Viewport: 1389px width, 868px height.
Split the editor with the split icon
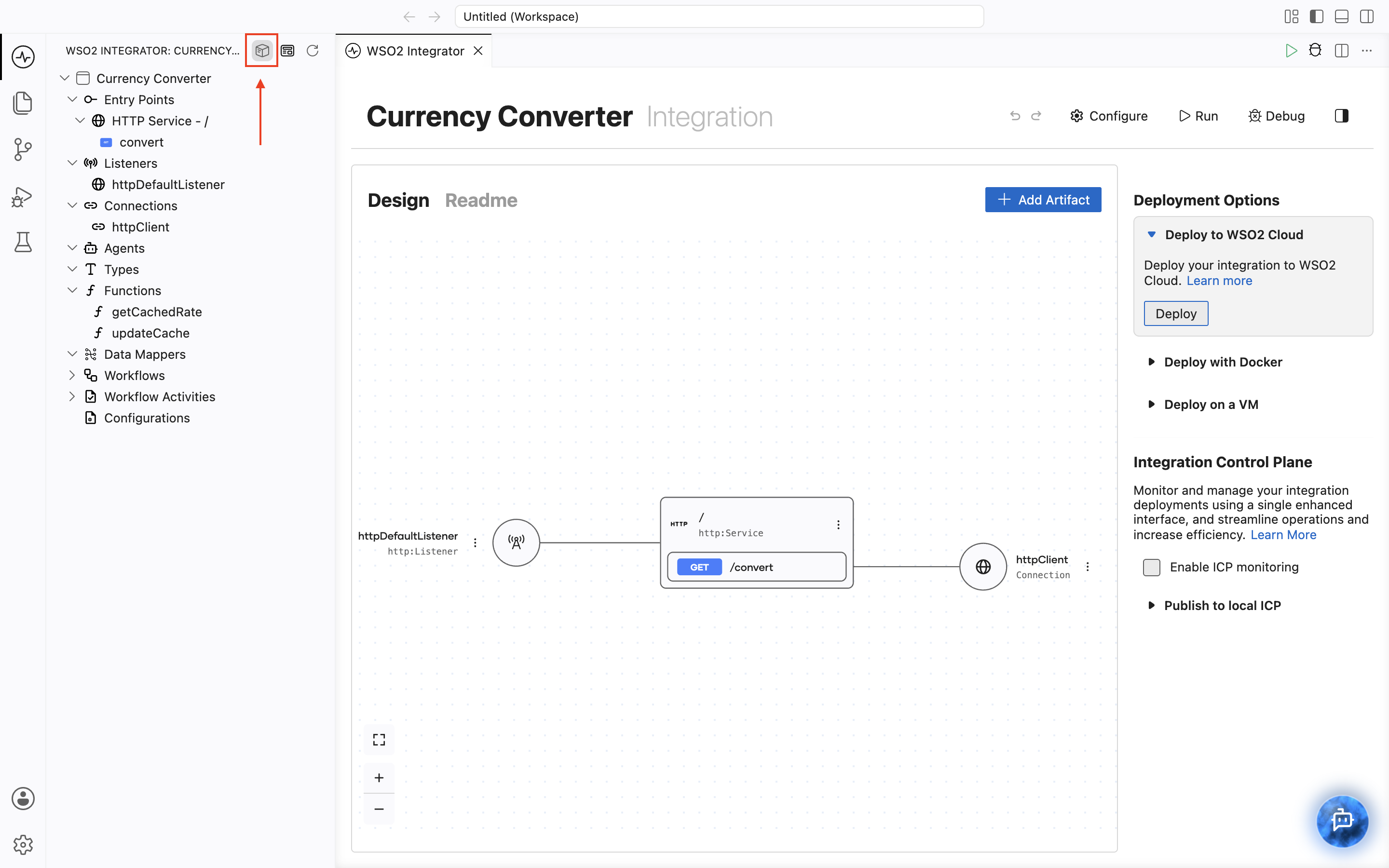[1341, 51]
